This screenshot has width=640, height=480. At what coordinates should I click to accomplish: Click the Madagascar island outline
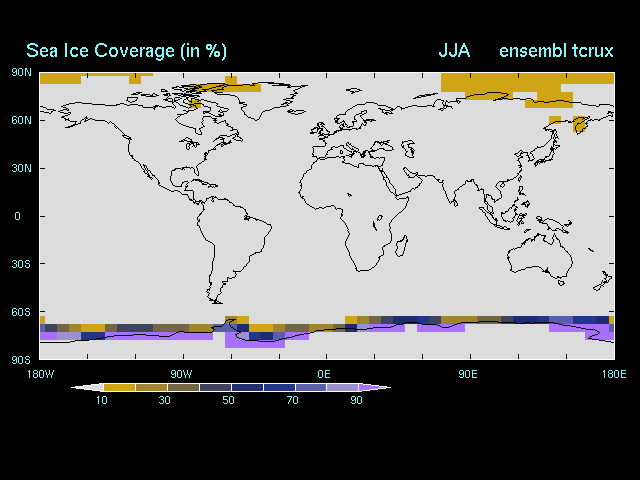pos(402,246)
